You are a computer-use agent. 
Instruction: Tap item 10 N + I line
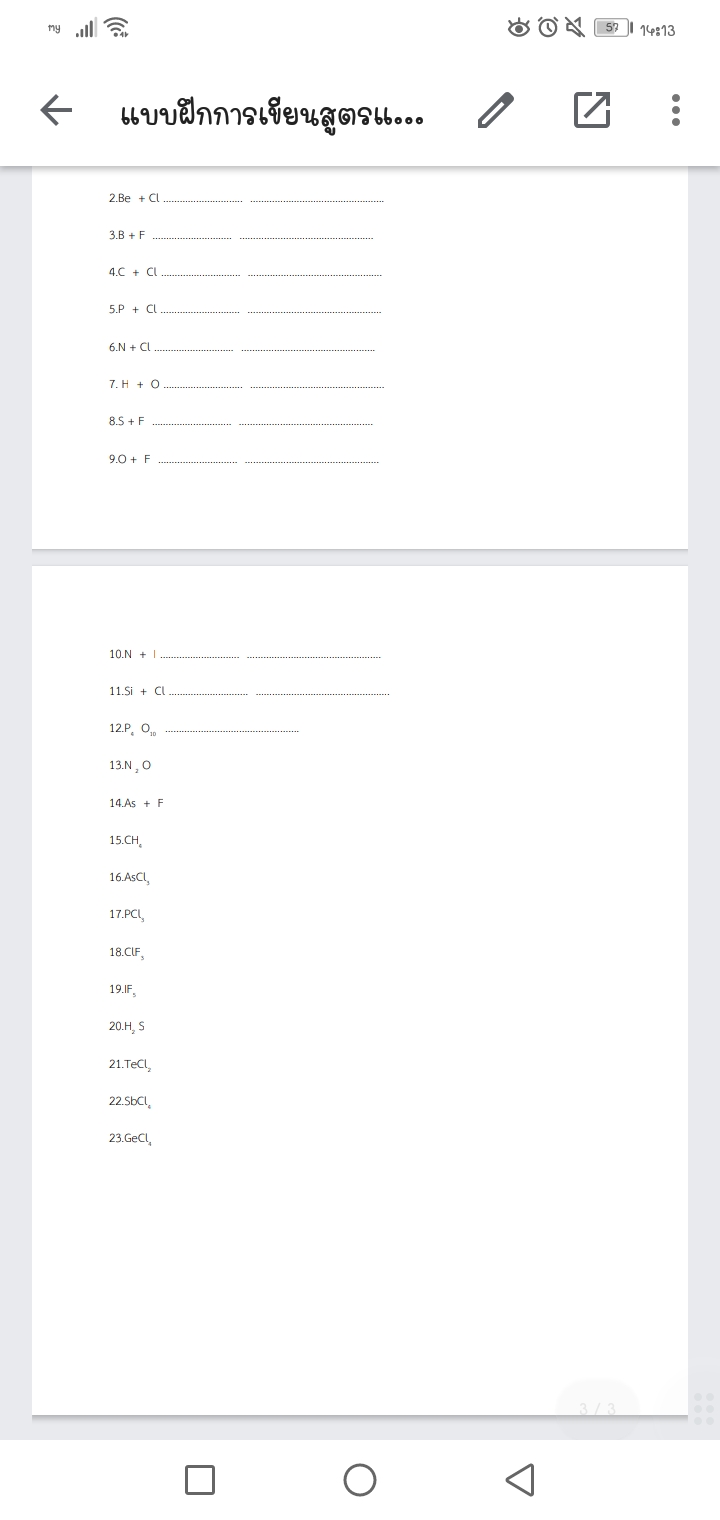pos(245,654)
